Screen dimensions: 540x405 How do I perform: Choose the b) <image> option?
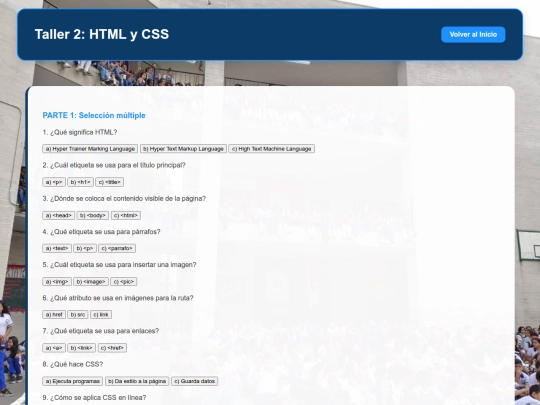tap(91, 282)
